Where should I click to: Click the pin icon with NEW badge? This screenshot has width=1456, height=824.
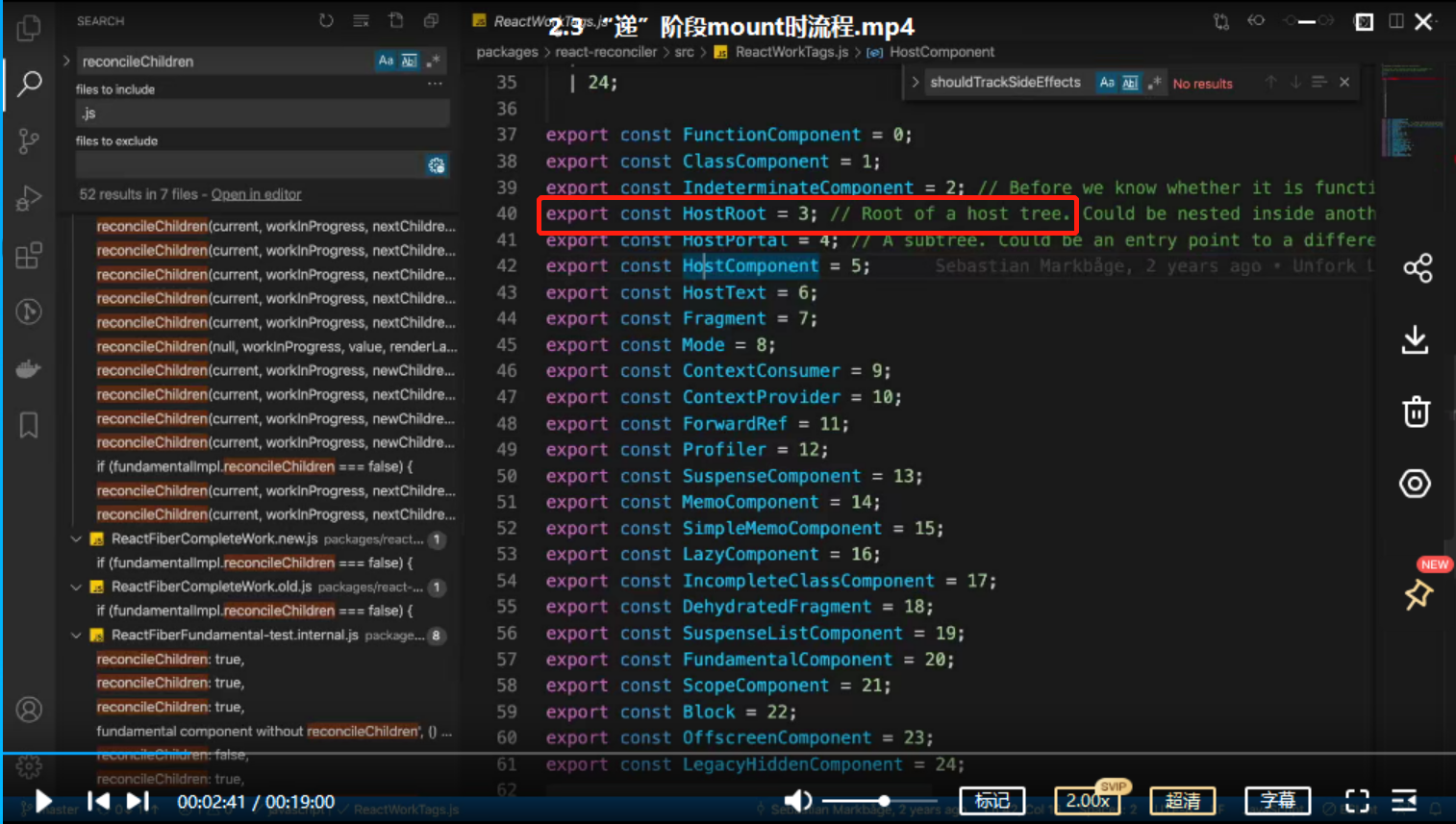point(1418,594)
